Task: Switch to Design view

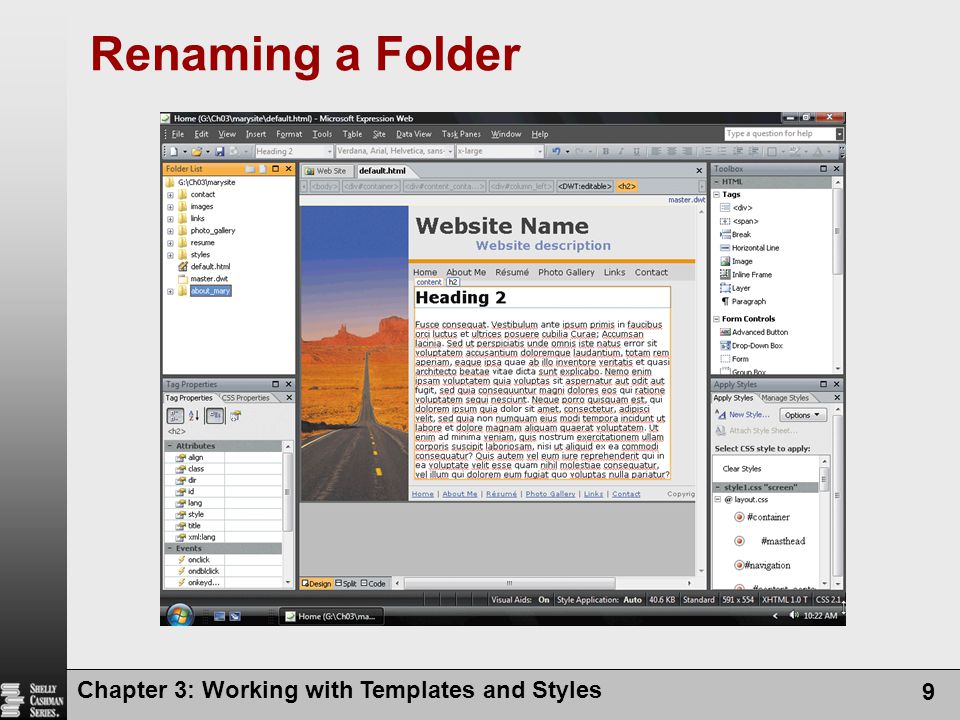Action: (x=316, y=583)
